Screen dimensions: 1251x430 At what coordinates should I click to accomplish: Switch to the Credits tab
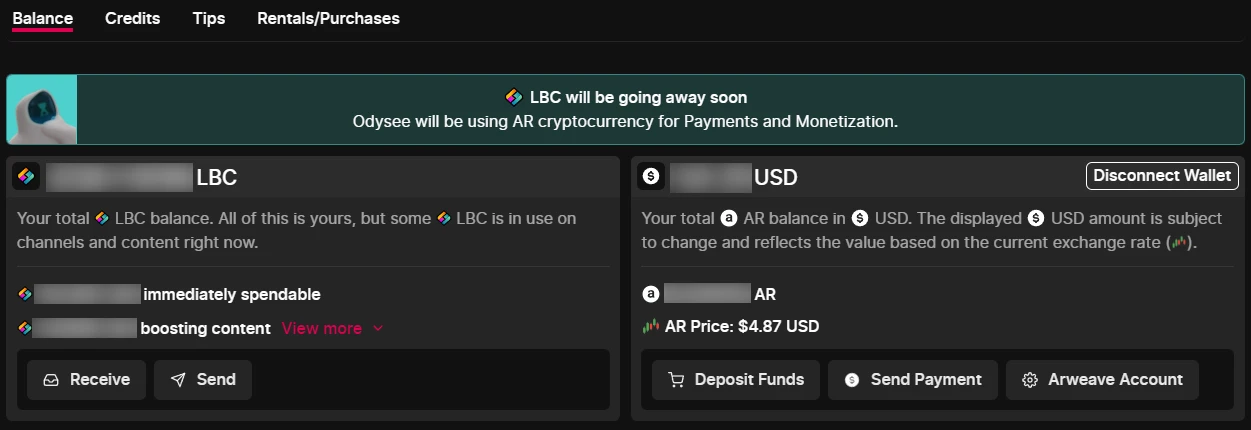pos(132,18)
